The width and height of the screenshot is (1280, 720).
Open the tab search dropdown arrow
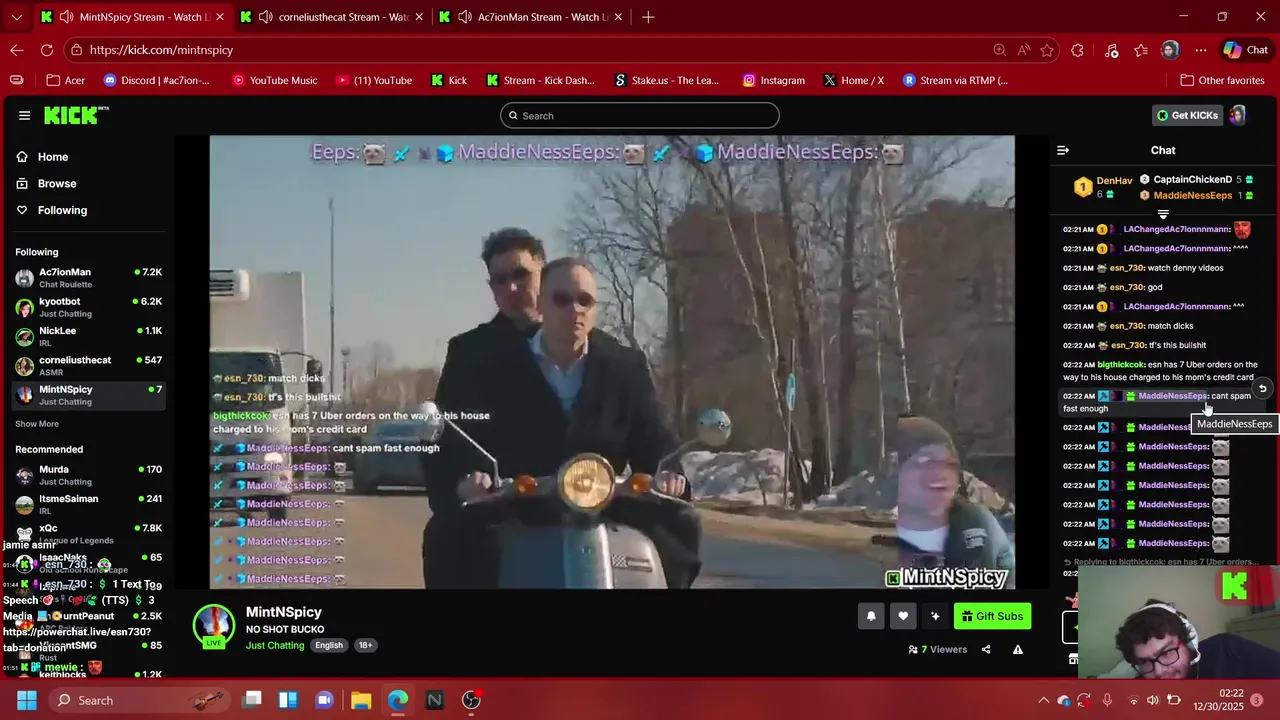click(16, 17)
